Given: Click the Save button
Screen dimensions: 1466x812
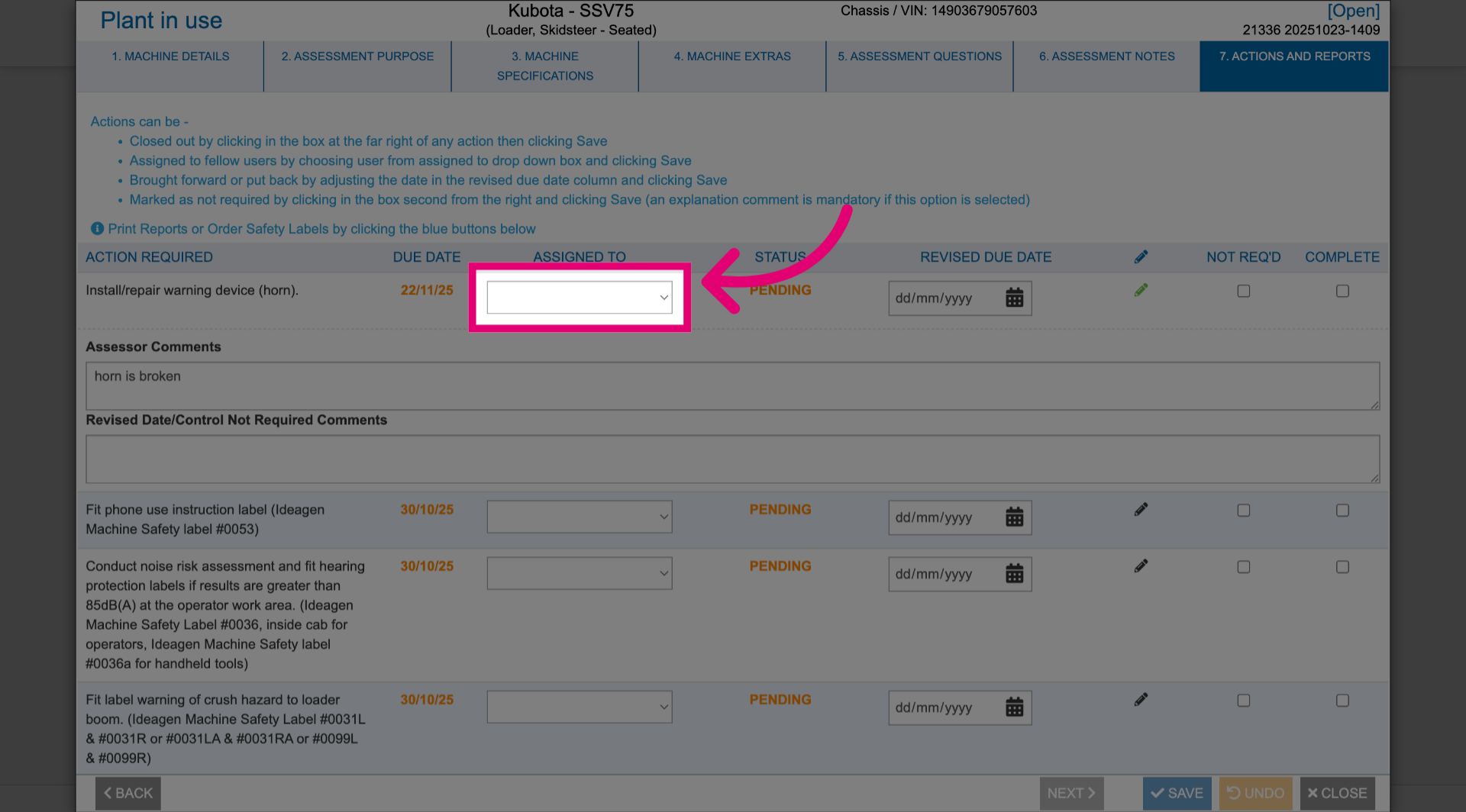Looking at the screenshot, I should 1177,793.
